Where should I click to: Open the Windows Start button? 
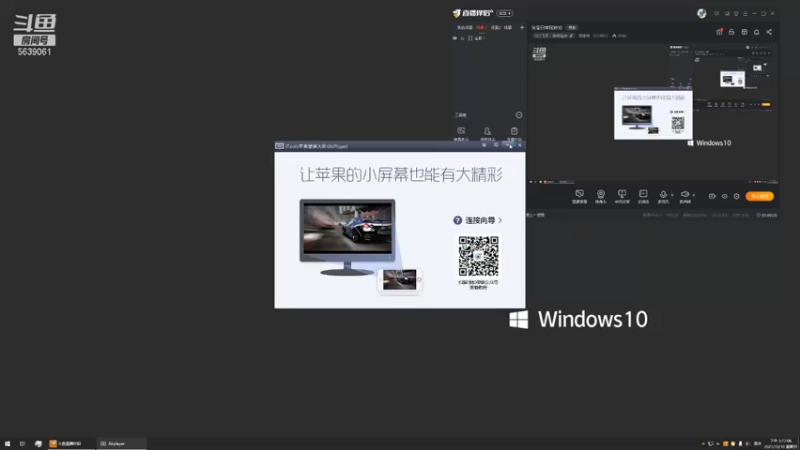[x=7, y=443]
